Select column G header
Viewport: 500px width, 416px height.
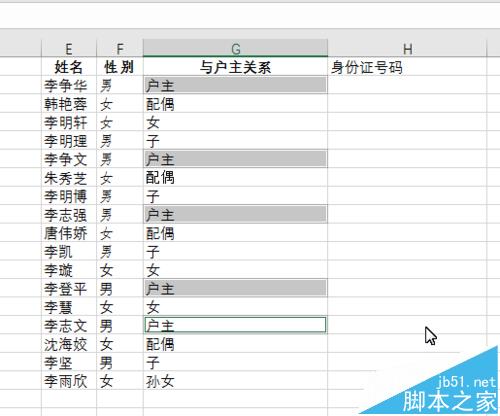point(235,49)
